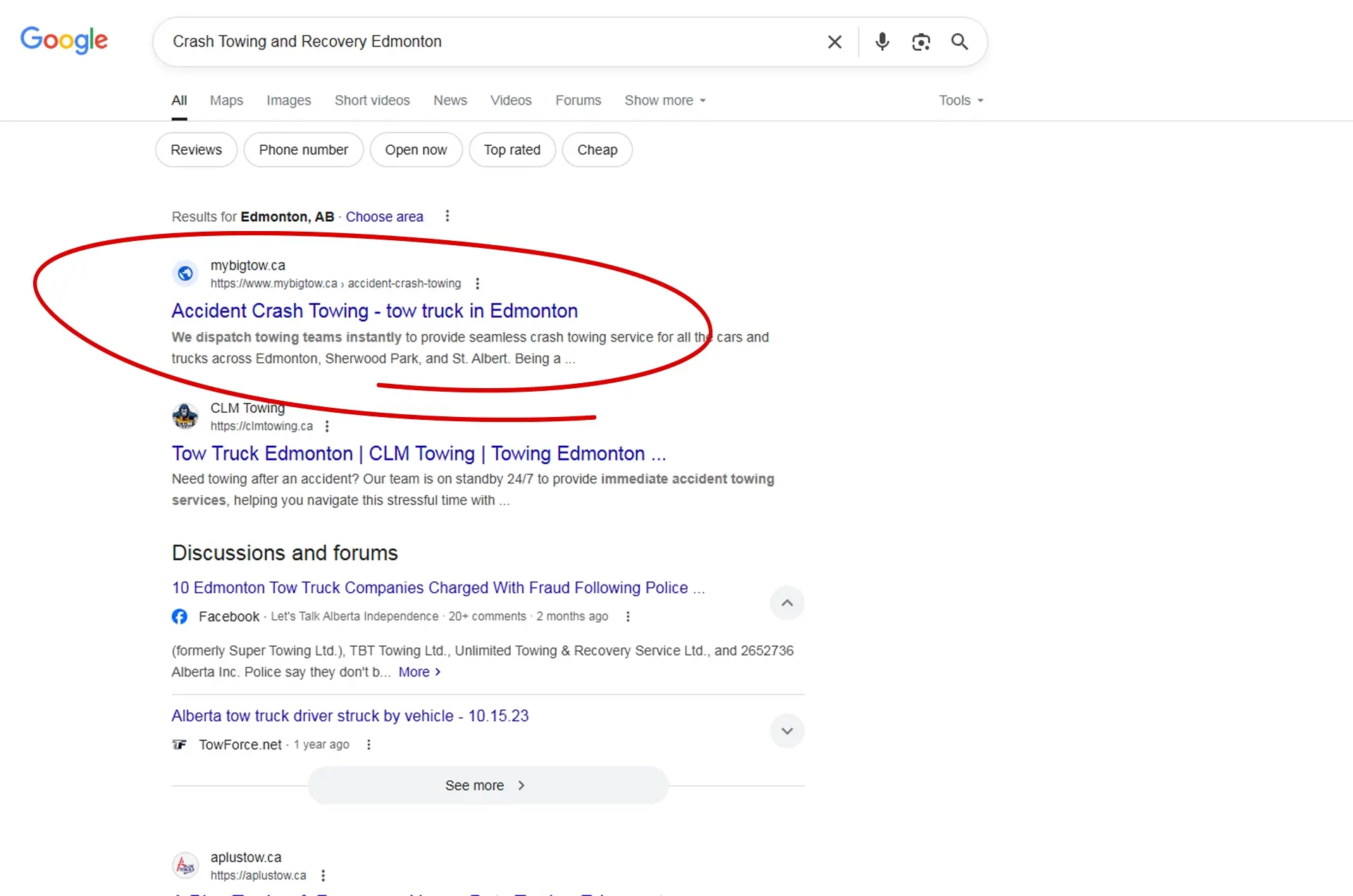Click the Choose area link

click(x=384, y=216)
